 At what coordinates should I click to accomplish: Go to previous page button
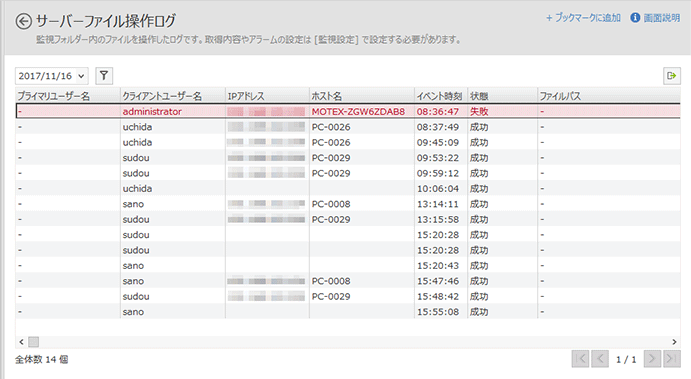coord(600,359)
